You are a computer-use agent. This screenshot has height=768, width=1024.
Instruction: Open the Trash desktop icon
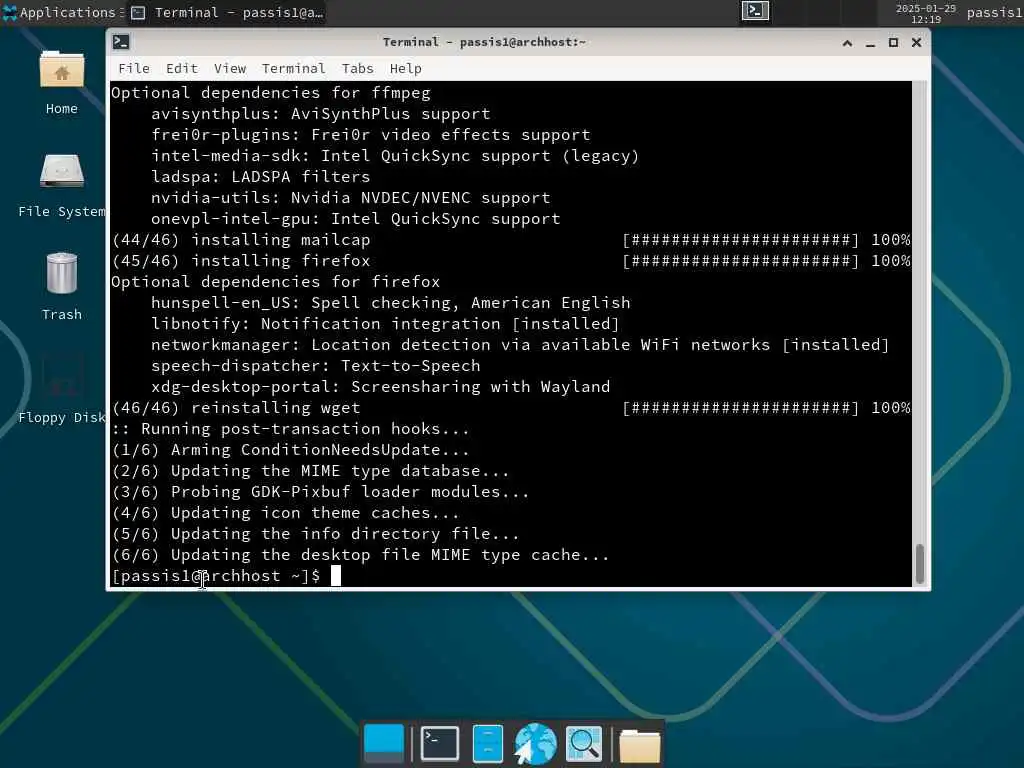[x=61, y=287]
